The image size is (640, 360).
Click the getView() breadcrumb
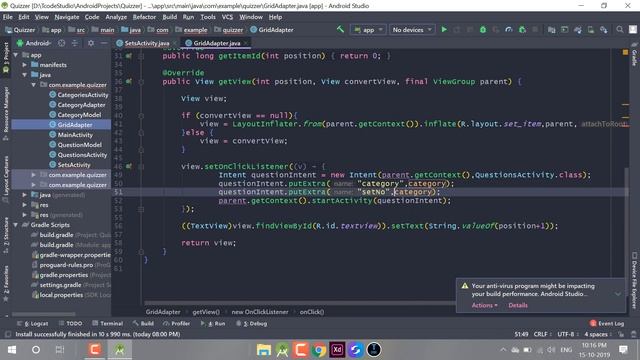point(206,312)
